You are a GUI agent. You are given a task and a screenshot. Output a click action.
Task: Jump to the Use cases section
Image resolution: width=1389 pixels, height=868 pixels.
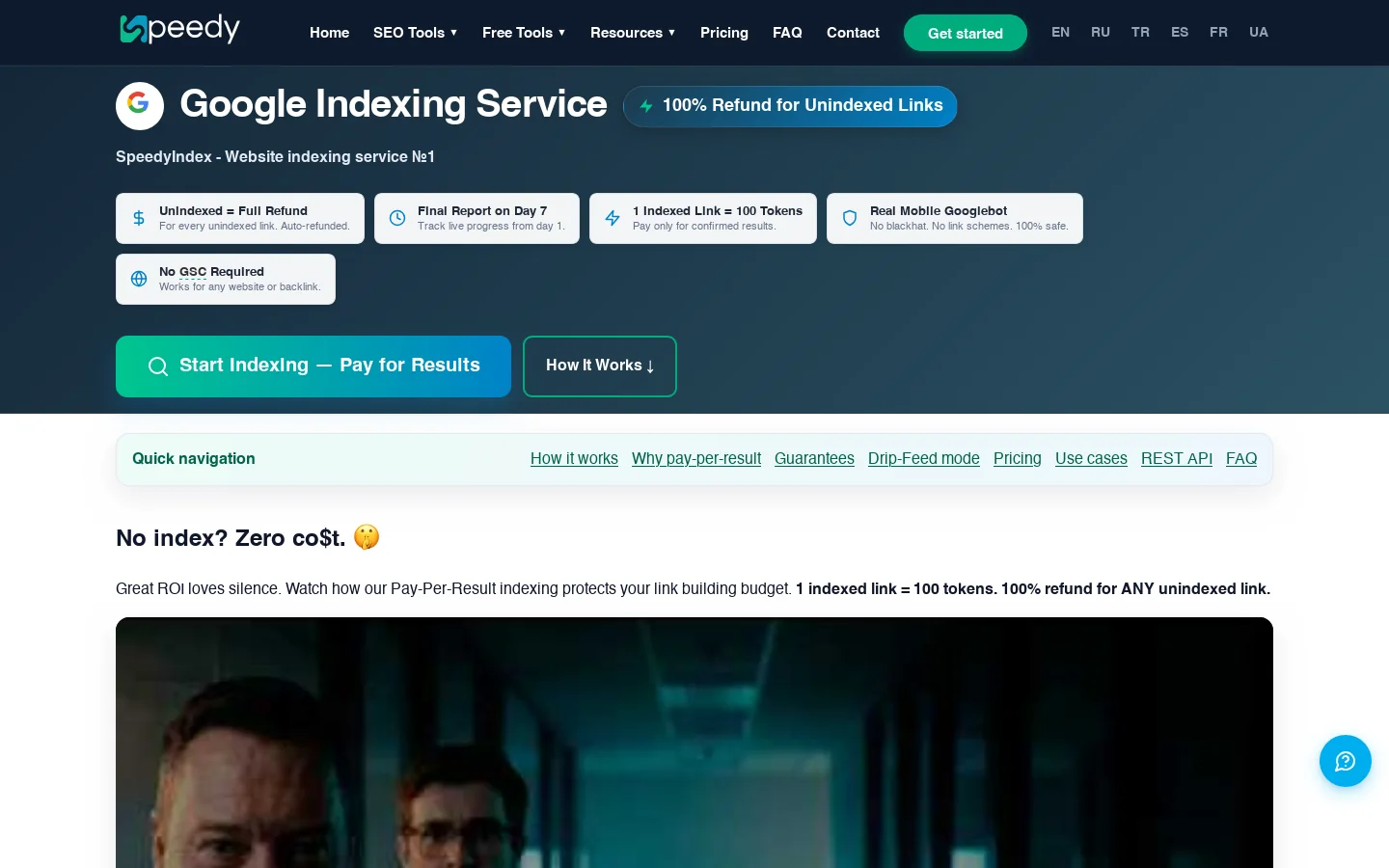point(1091,459)
